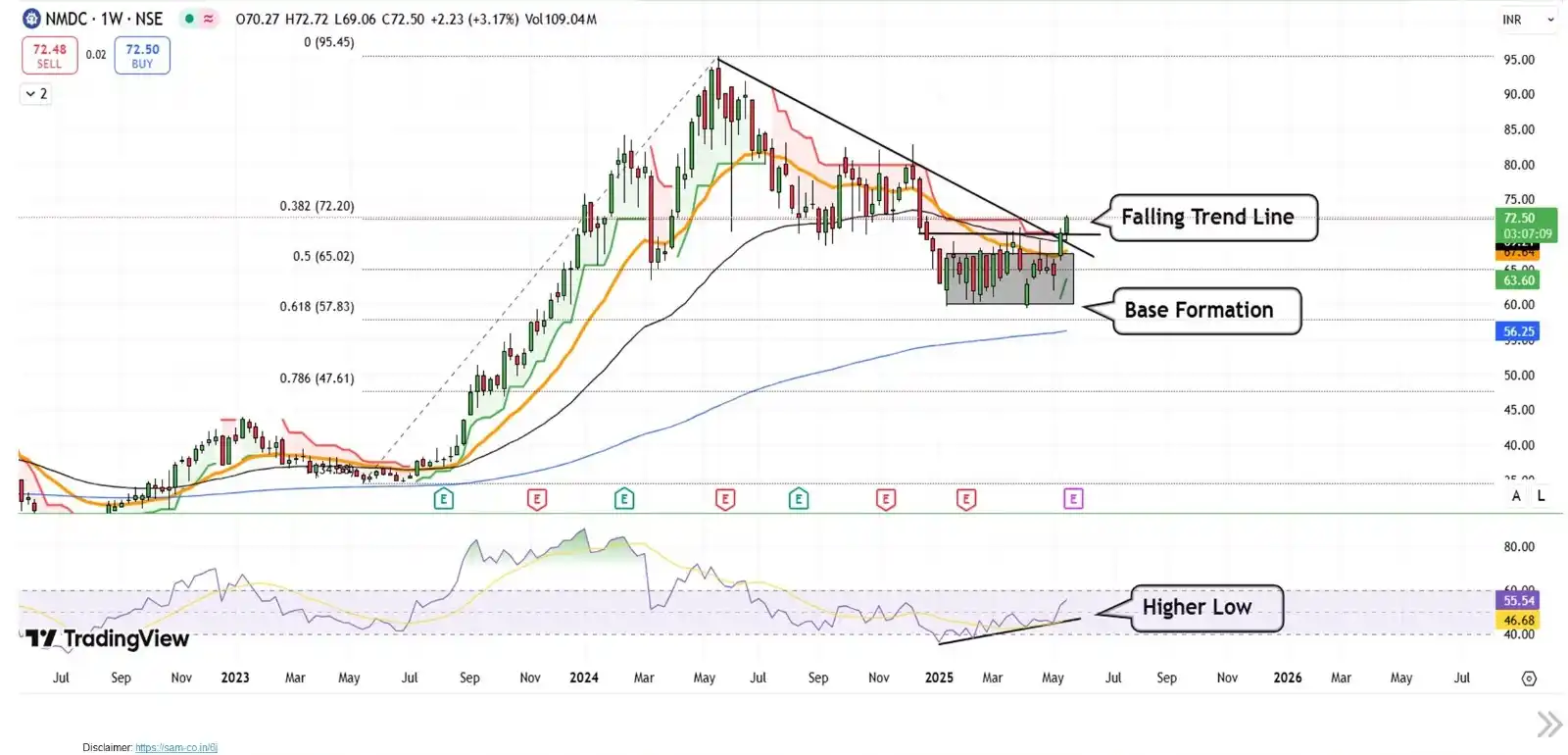Click the NMDC symbol logo icon
Image resolution: width=1568 pixels, height=755 pixels.
(x=31, y=19)
